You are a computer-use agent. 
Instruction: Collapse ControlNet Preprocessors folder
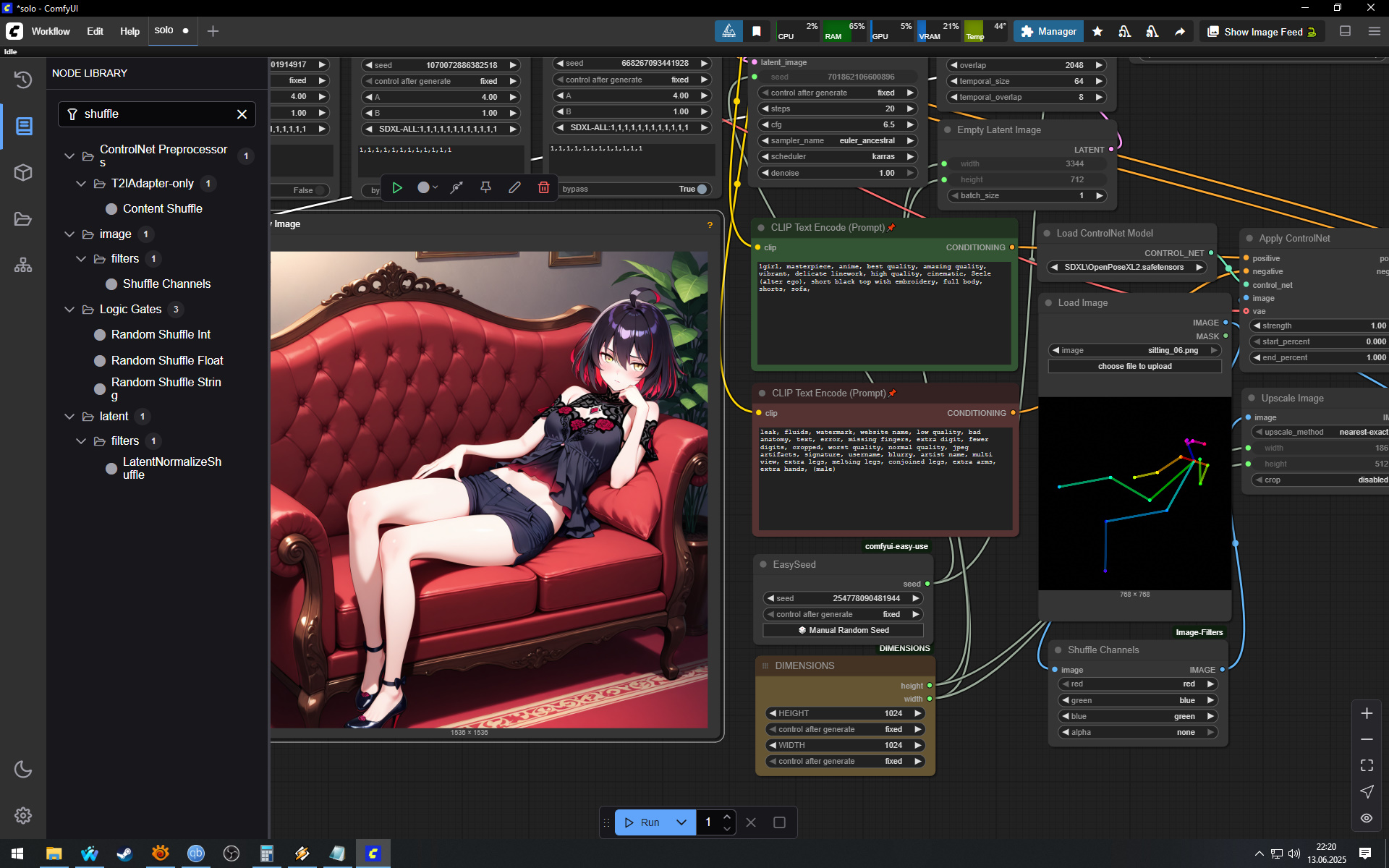click(x=69, y=156)
